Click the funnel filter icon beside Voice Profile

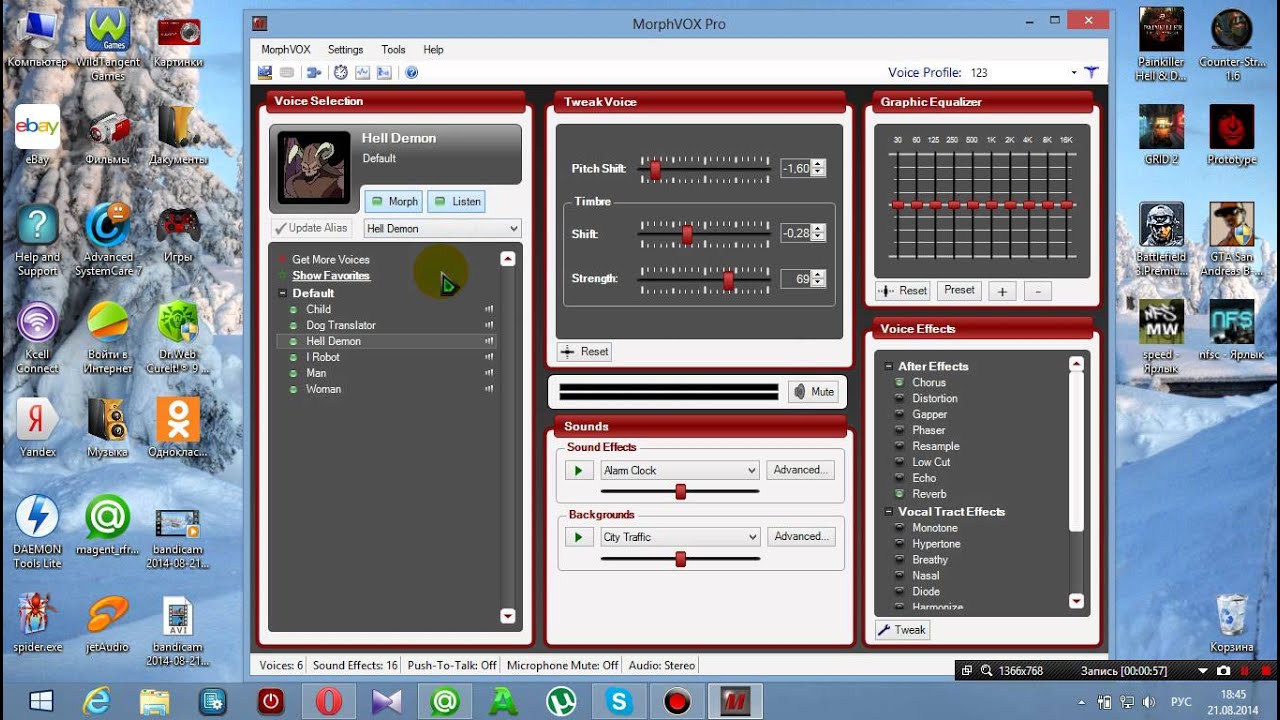point(1091,72)
